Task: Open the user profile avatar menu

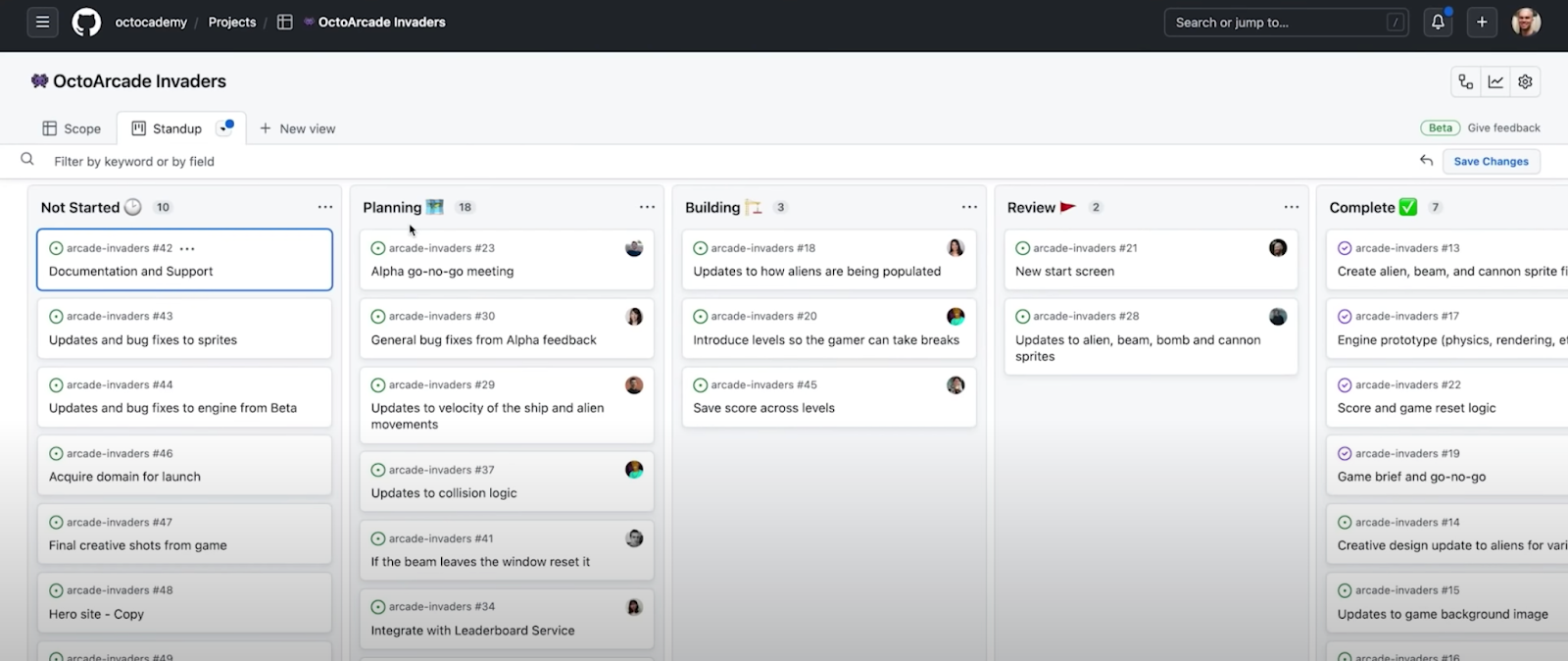Action: click(1526, 22)
